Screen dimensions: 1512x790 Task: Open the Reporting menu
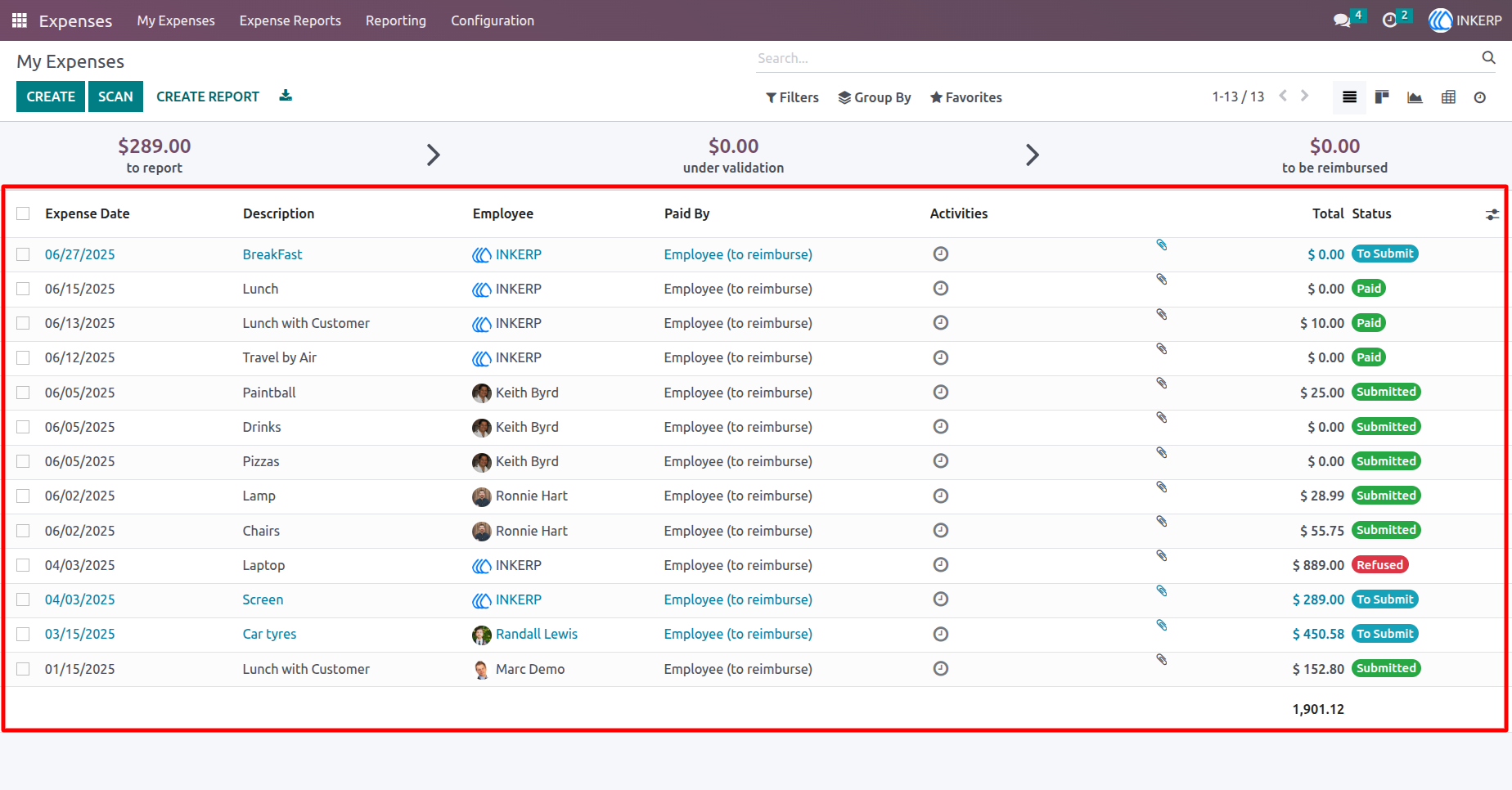[x=396, y=20]
